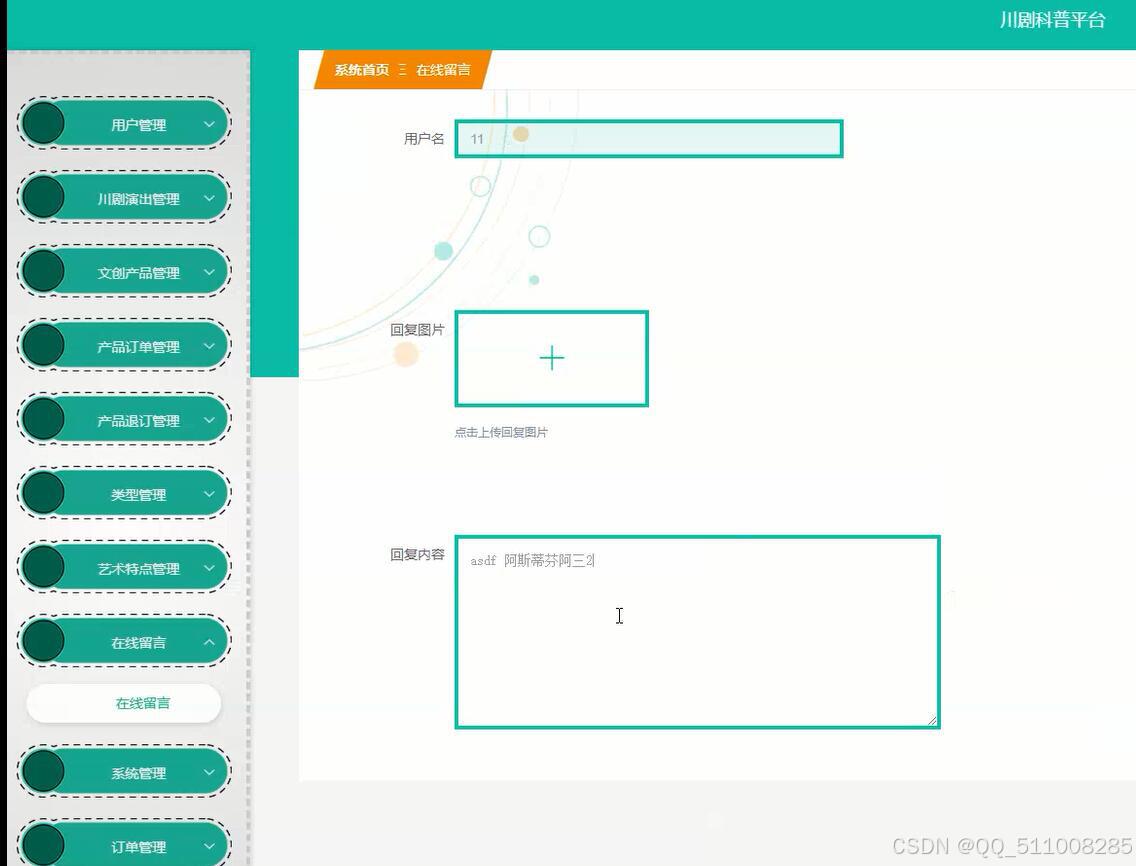Open the 产品订单管理 menu item

click(124, 346)
